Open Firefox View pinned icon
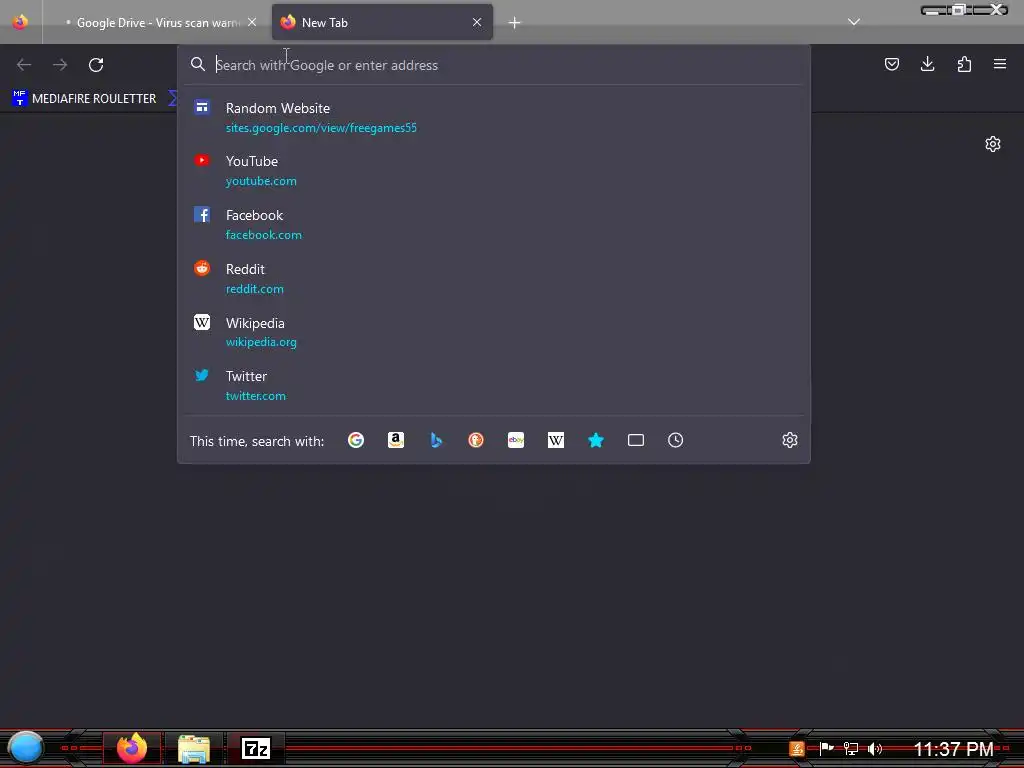Screen dimensions: 1024x768 [x=20, y=22]
